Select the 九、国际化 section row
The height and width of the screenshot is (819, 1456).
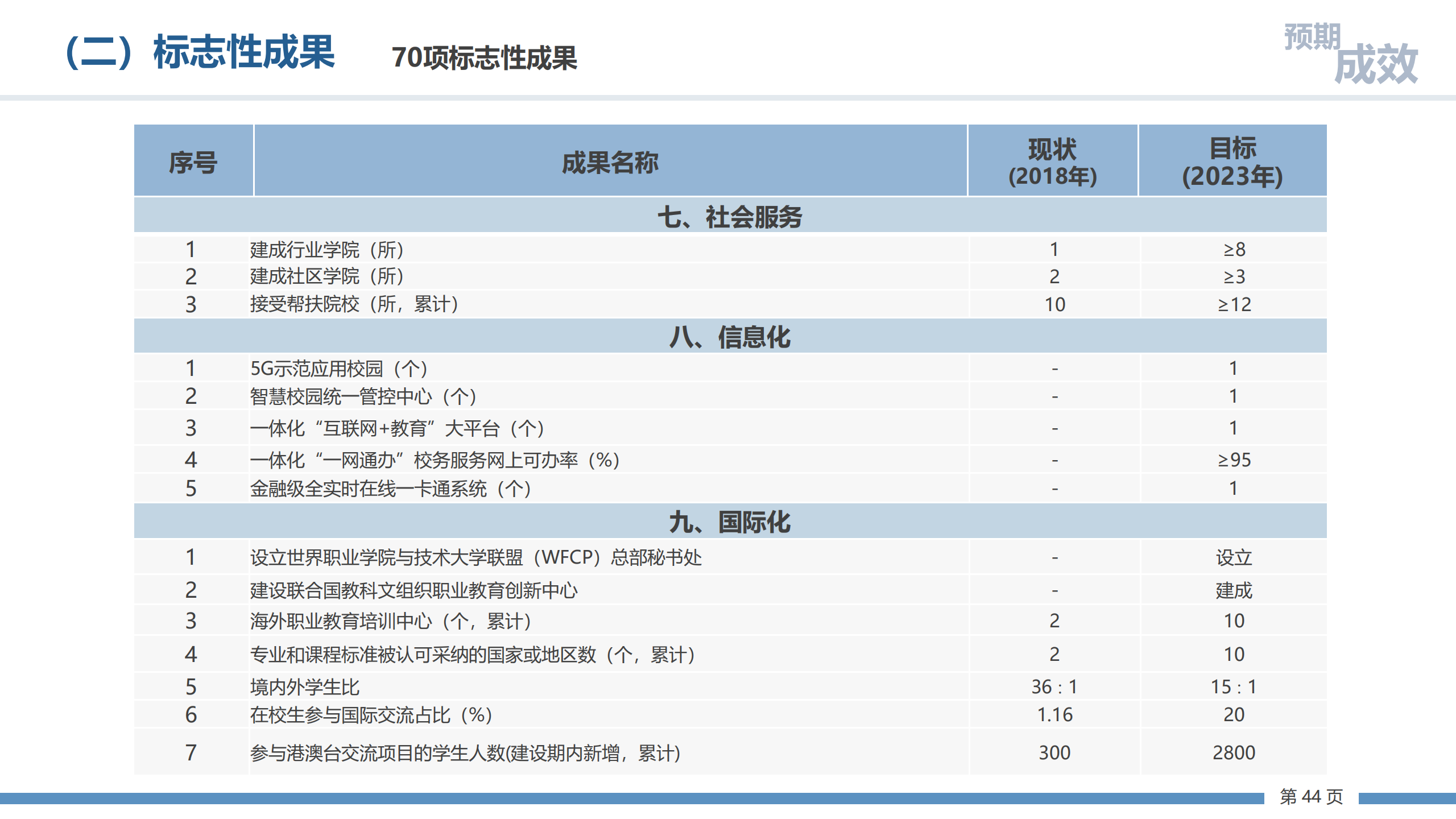[730, 522]
